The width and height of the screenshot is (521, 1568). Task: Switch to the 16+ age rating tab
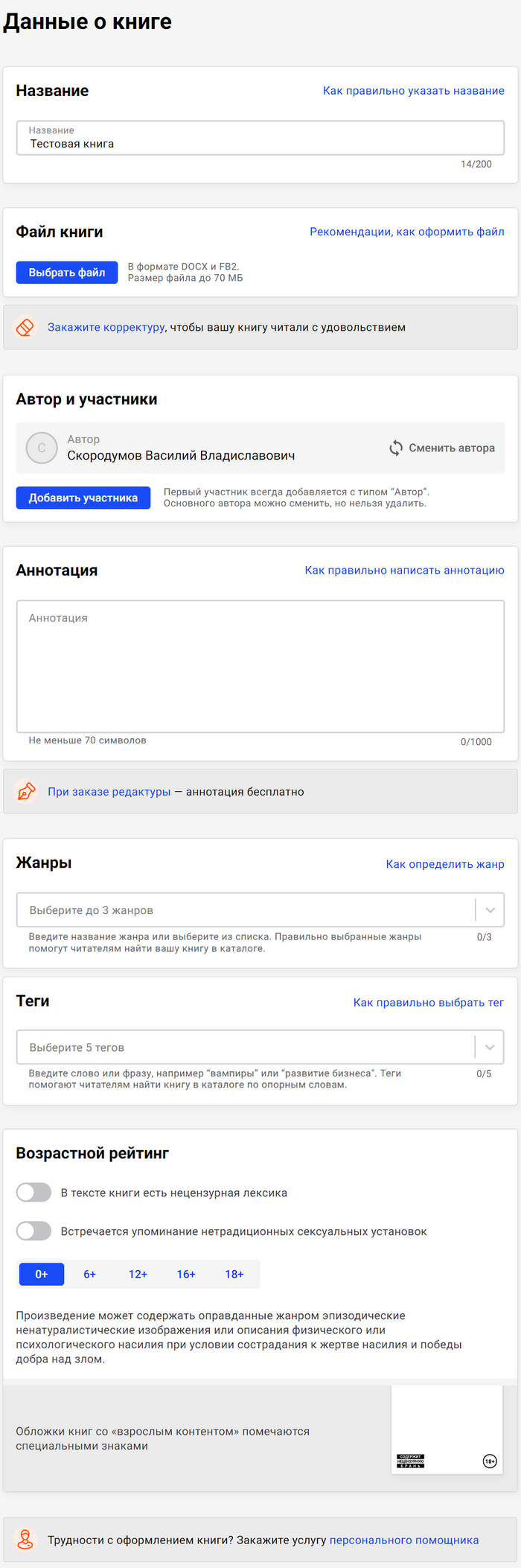186,1274
